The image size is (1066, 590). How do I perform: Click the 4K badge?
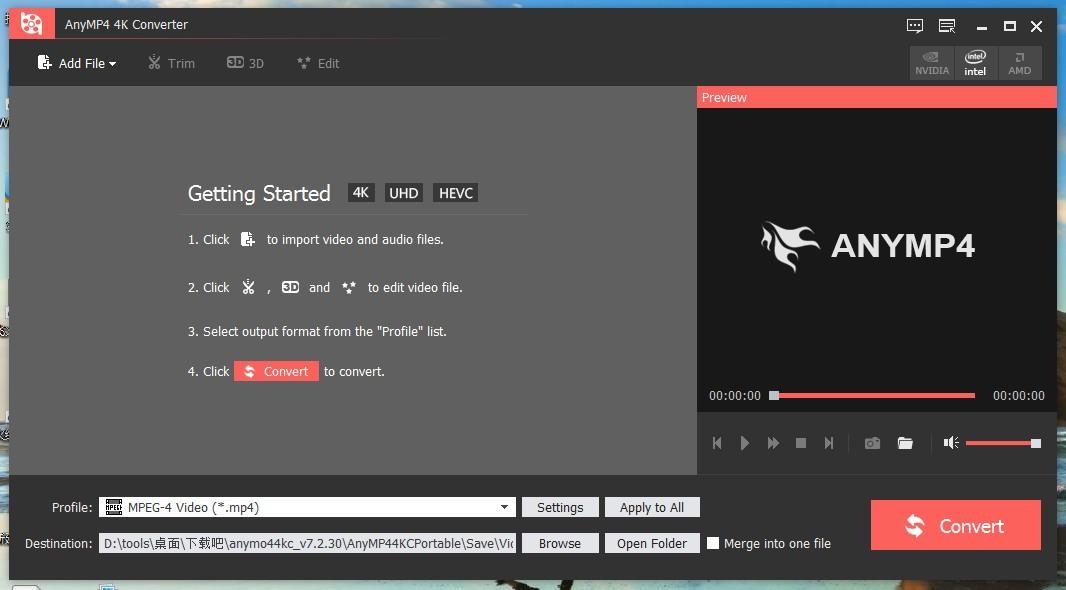coord(361,192)
